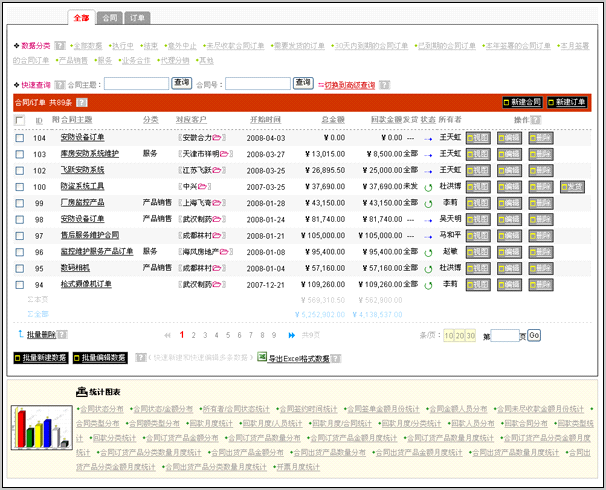Click green refresh status icon in row 100
The height and width of the screenshot is (490, 606).
(428, 187)
